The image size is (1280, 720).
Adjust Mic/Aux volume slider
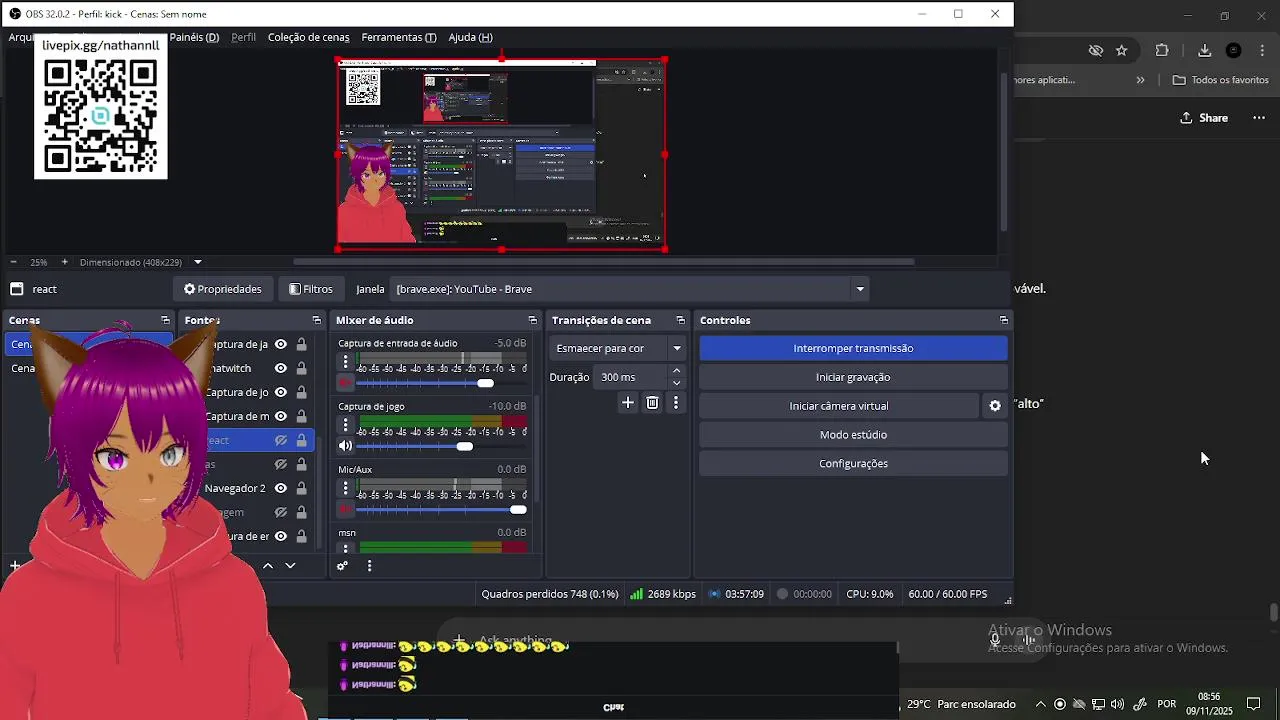point(441,509)
